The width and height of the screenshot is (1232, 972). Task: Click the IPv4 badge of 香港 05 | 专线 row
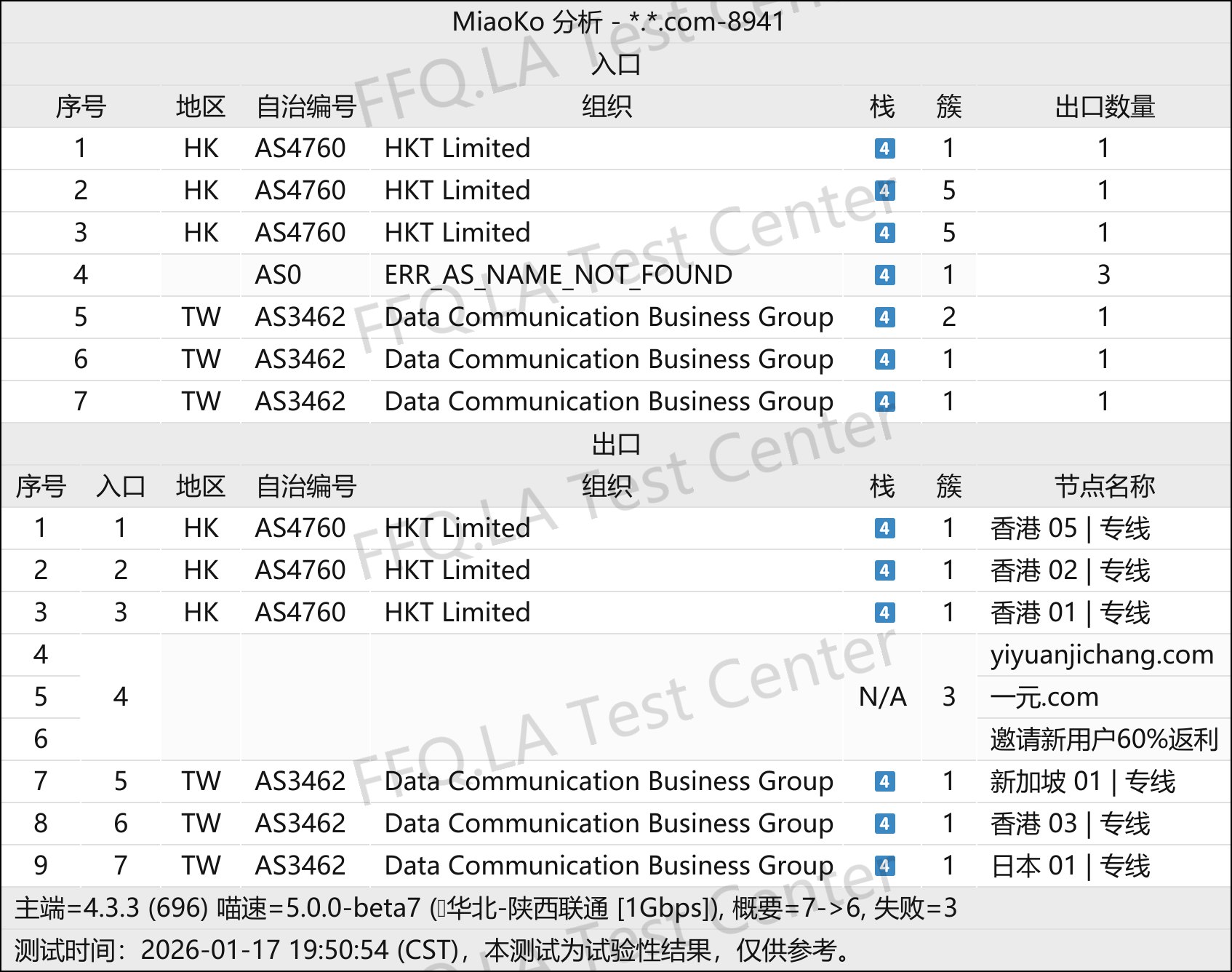pos(884,528)
